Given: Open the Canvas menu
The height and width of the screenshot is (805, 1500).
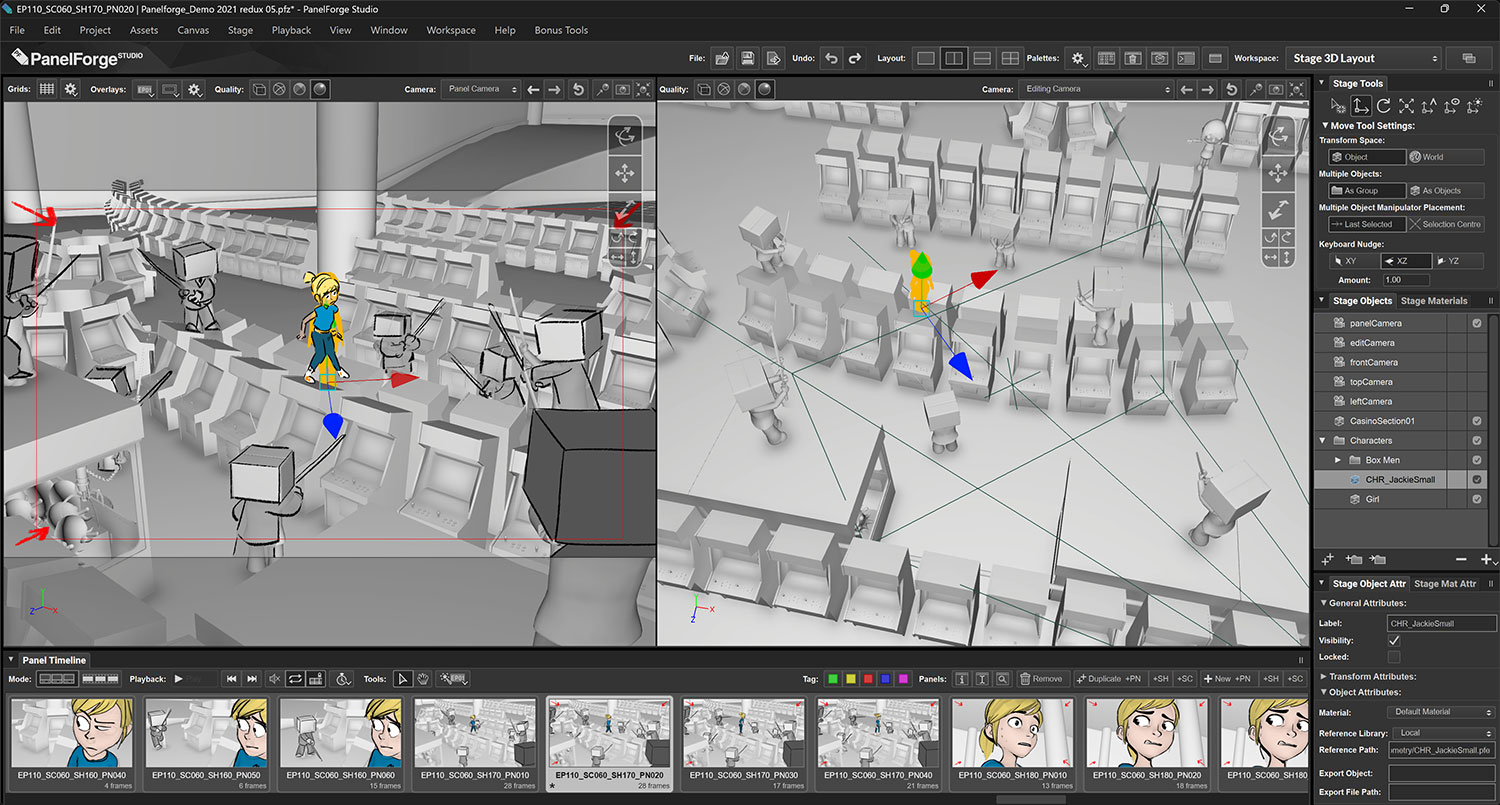Looking at the screenshot, I should click(193, 30).
